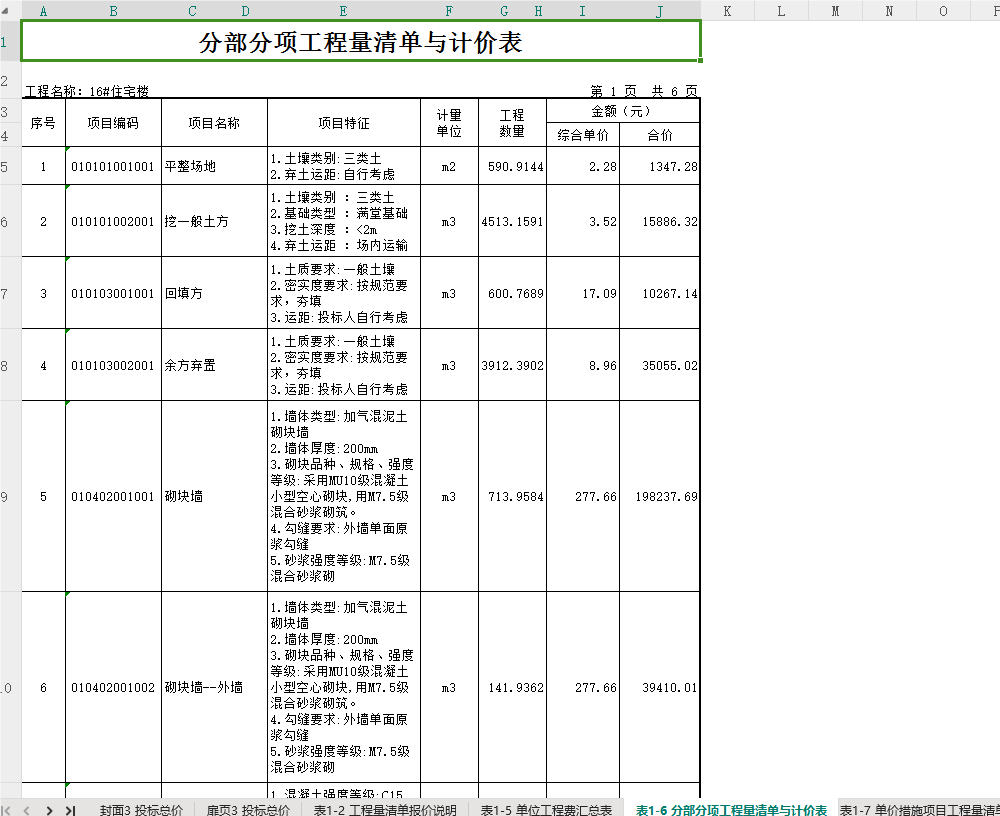Click unit price cell 3.52
The image size is (1000, 816).
[583, 221]
